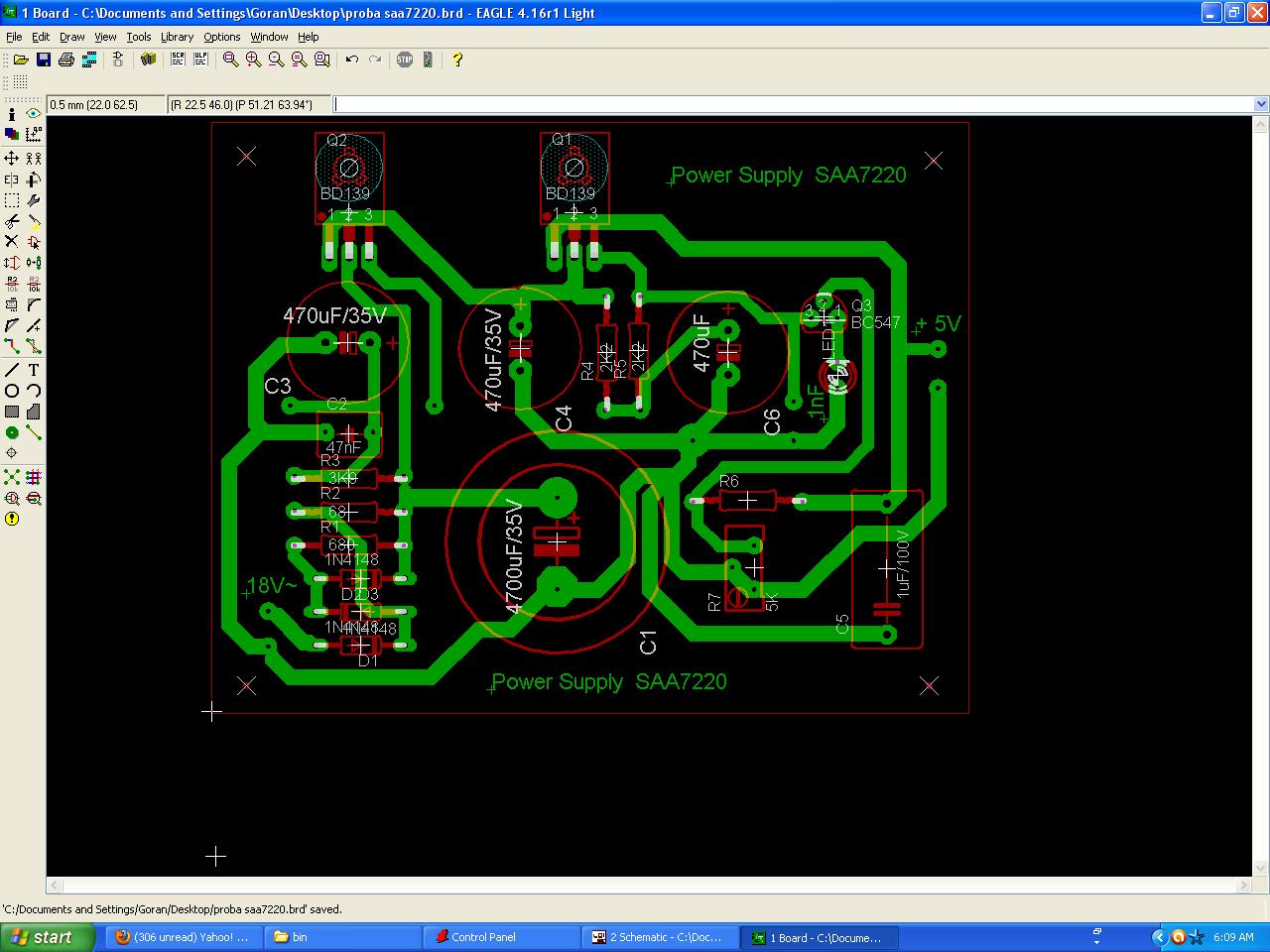Viewport: 1270px width, 952px height.
Task: Select the Group dashed rectangle tool
Action: click(12, 200)
